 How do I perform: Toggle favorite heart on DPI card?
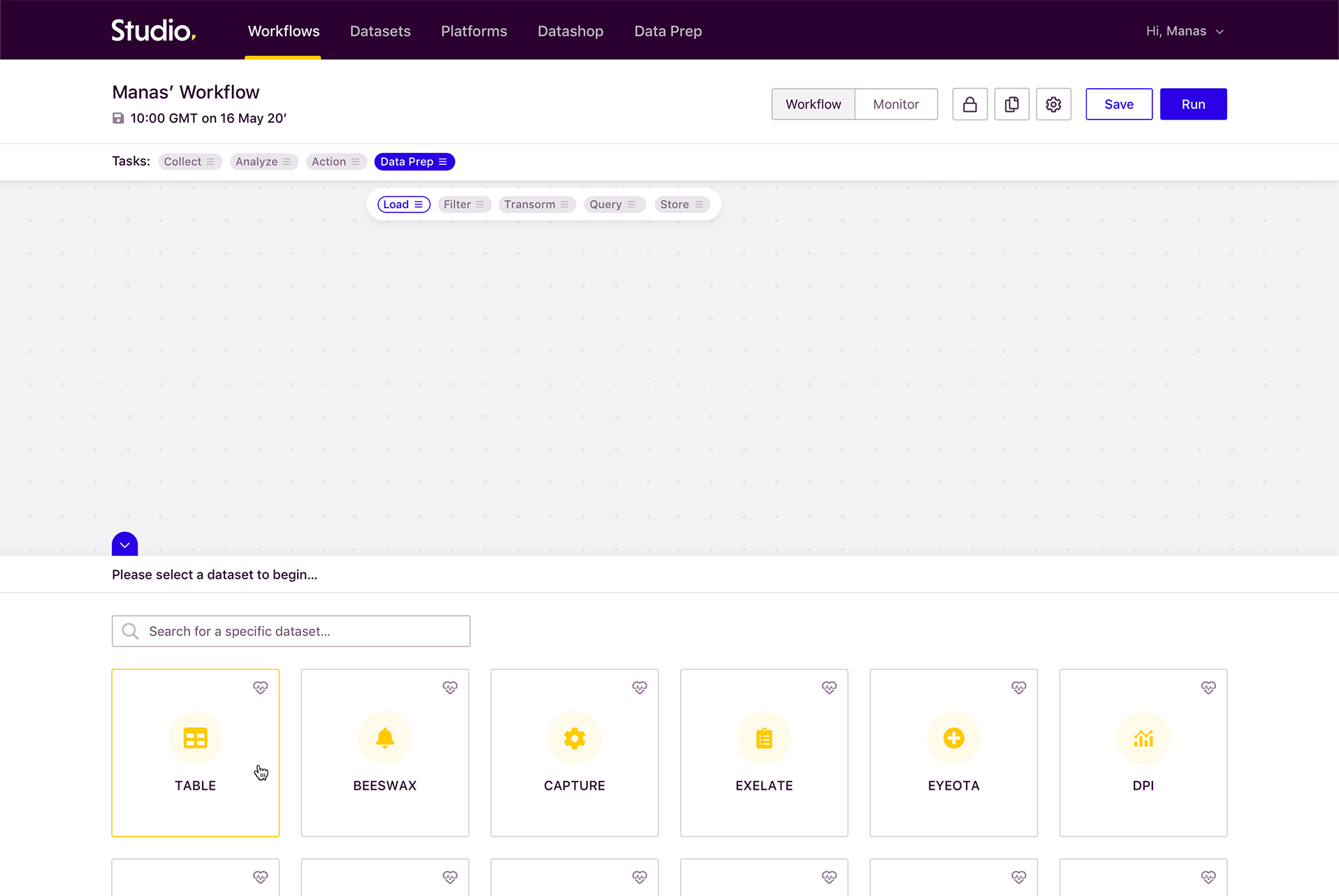point(1208,688)
